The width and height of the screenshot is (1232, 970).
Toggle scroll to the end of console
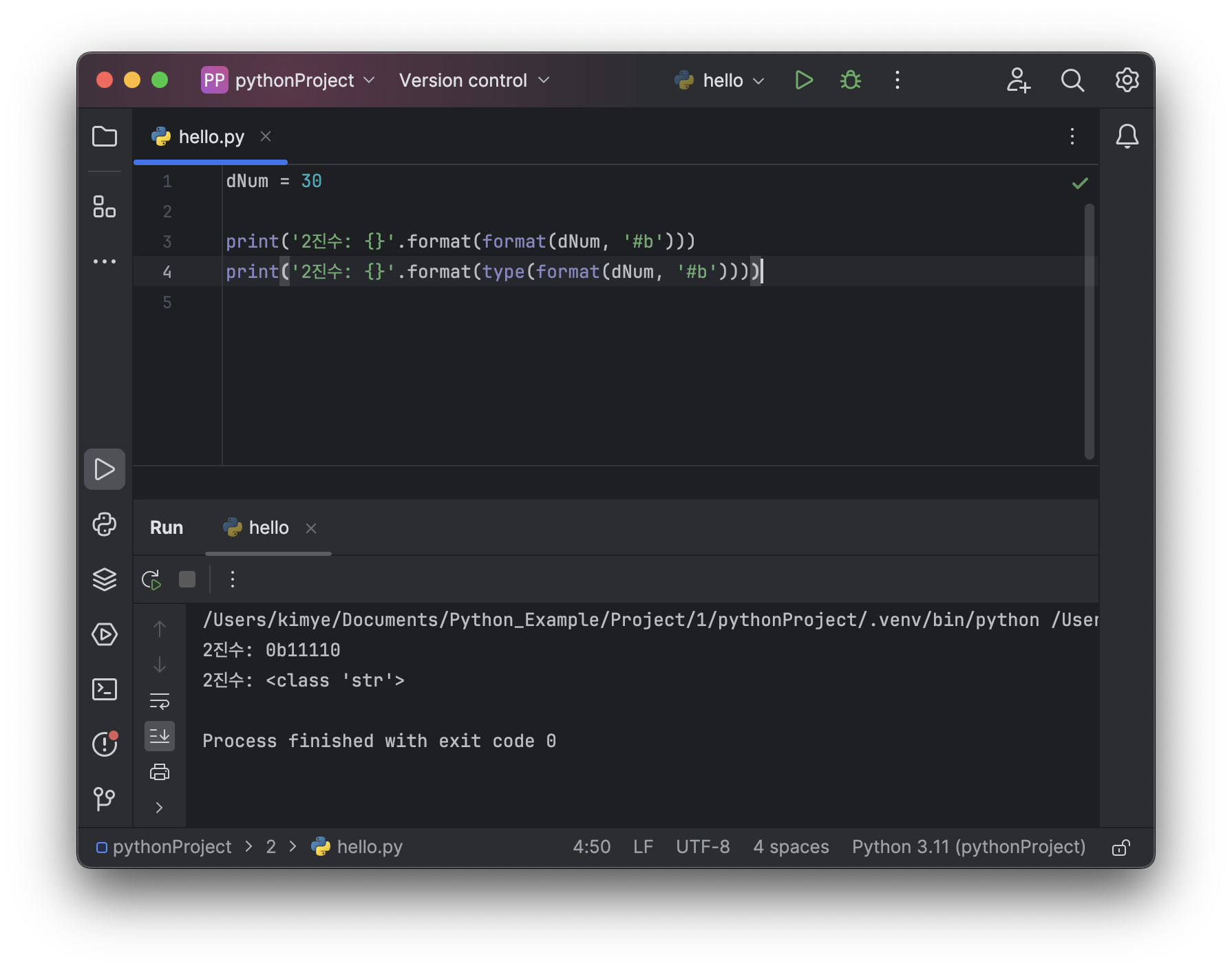[160, 736]
